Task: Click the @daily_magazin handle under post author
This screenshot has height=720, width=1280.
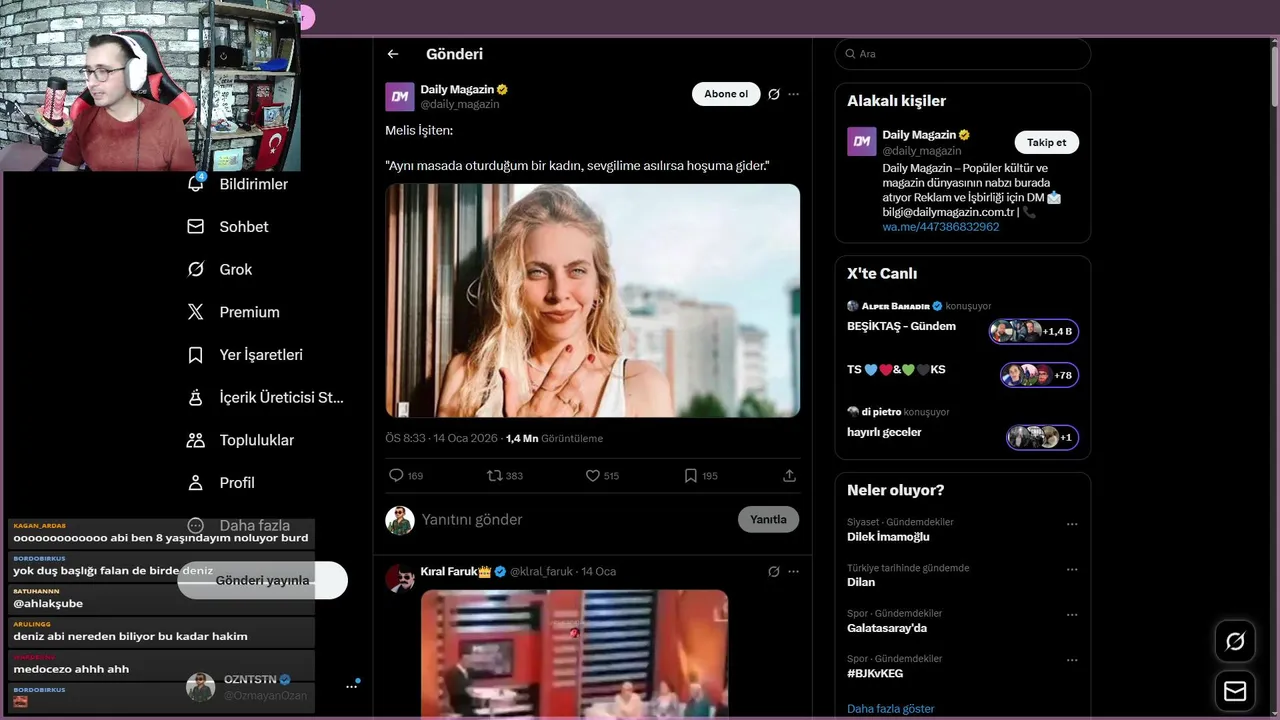Action: point(460,104)
